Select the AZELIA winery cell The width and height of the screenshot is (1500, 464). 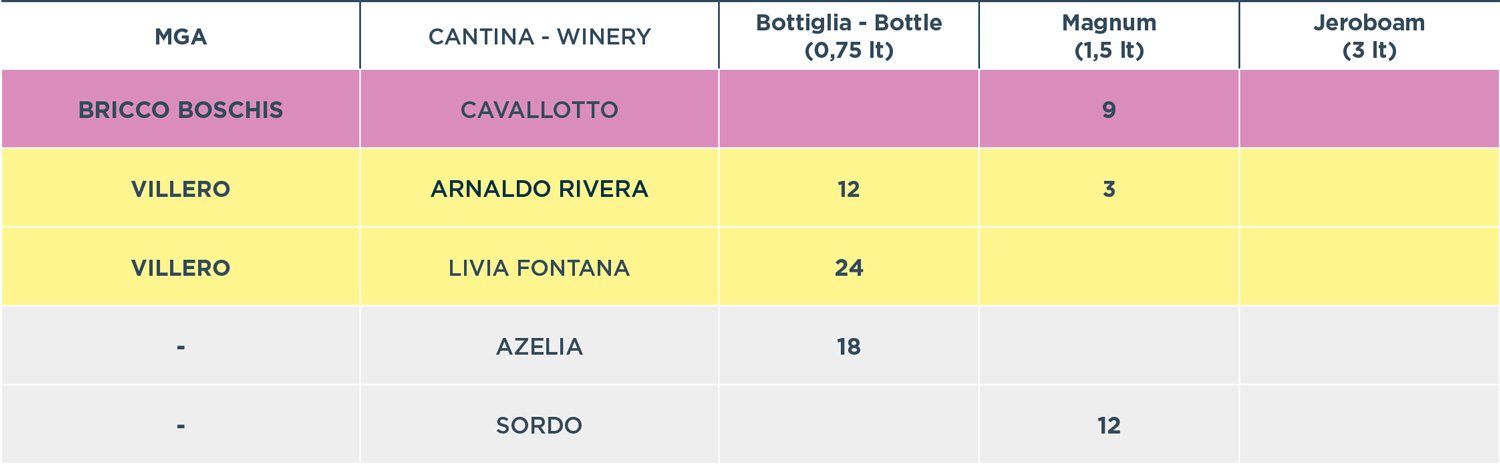click(x=539, y=347)
